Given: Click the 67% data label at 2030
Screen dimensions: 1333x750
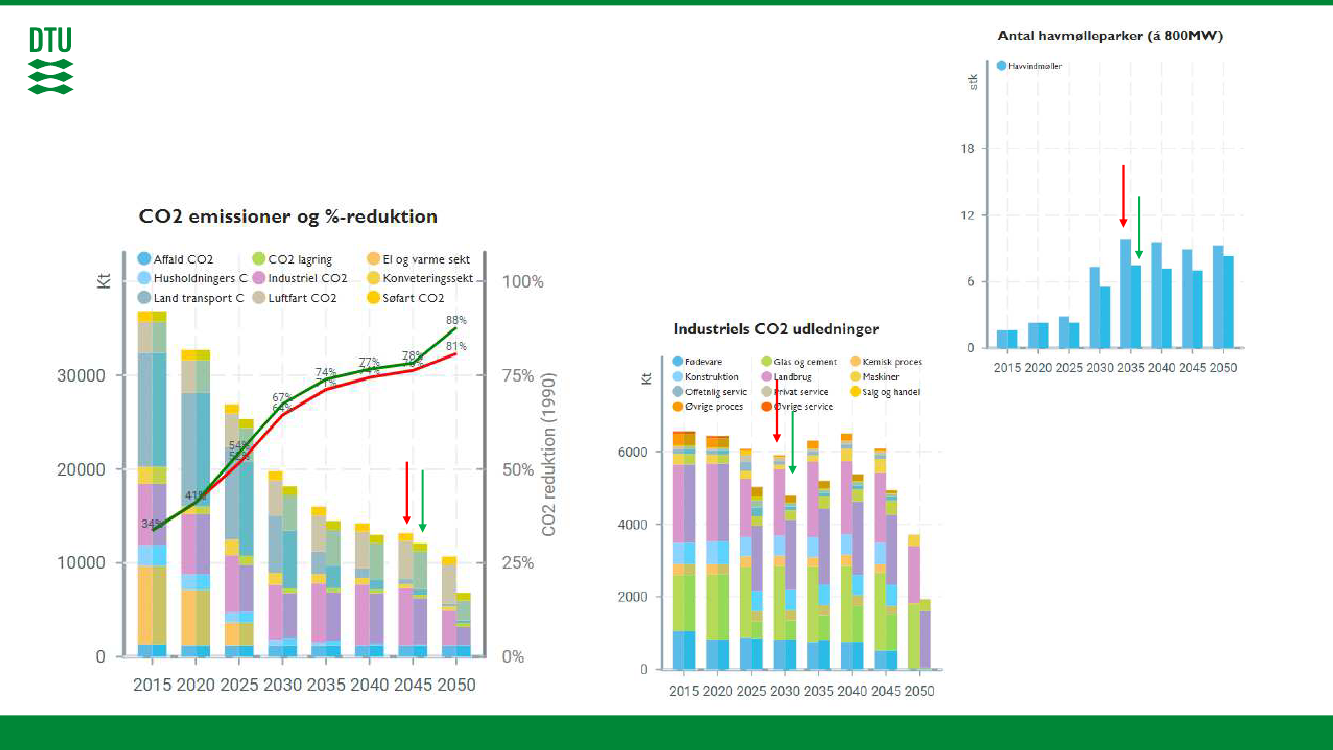Looking at the screenshot, I should (x=281, y=397).
